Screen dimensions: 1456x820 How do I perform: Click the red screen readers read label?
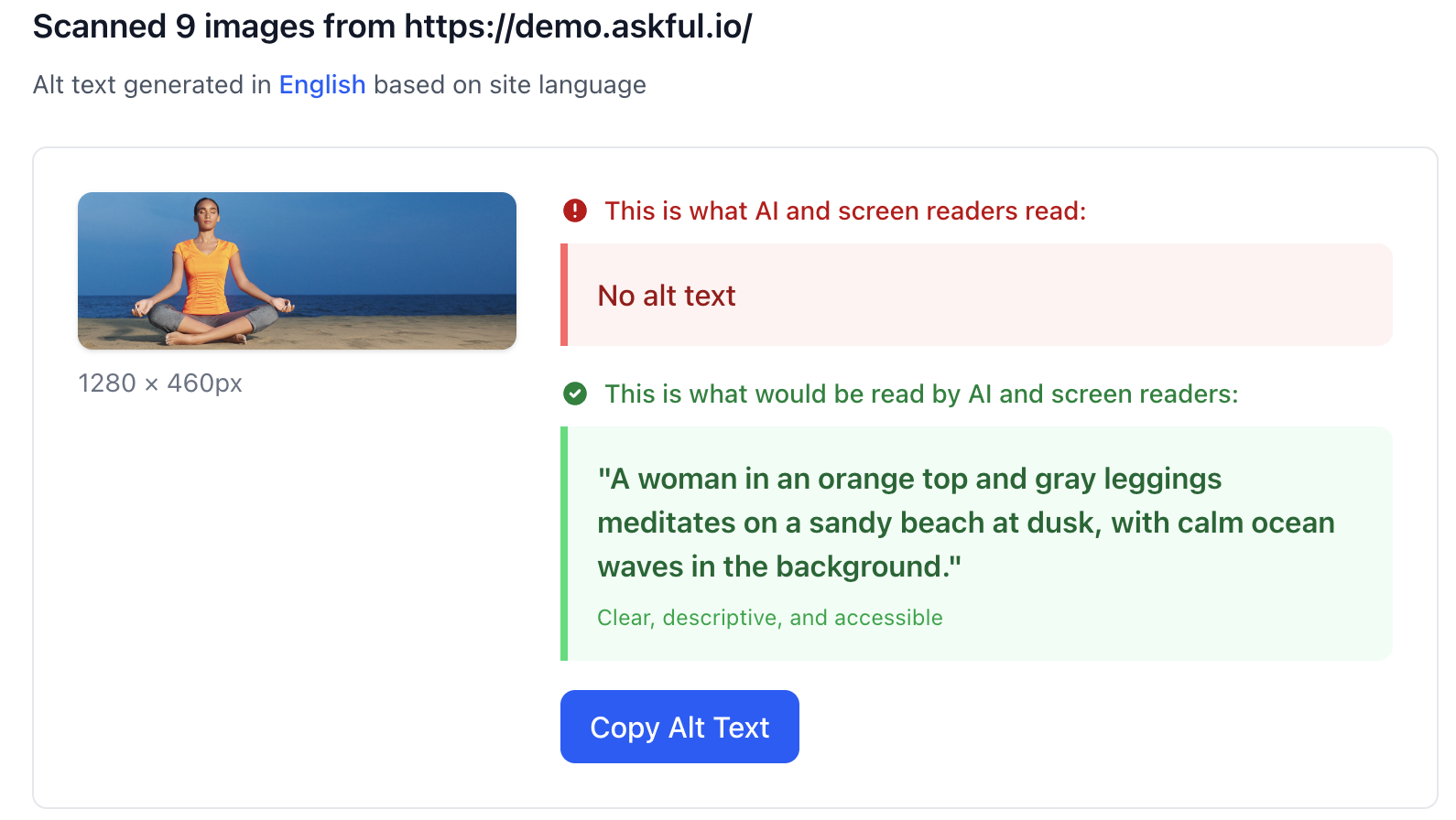coord(845,210)
